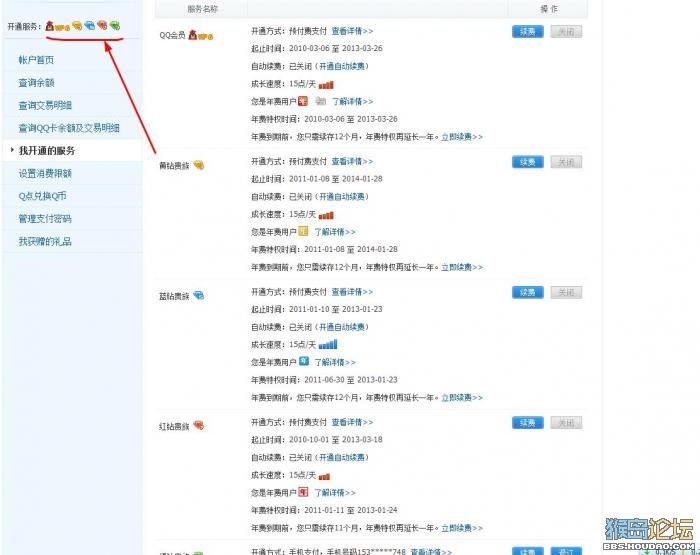Viewport: 700px width, 555px height.
Task: Click 关闭 button for 红钻贵族
Action: point(566,423)
